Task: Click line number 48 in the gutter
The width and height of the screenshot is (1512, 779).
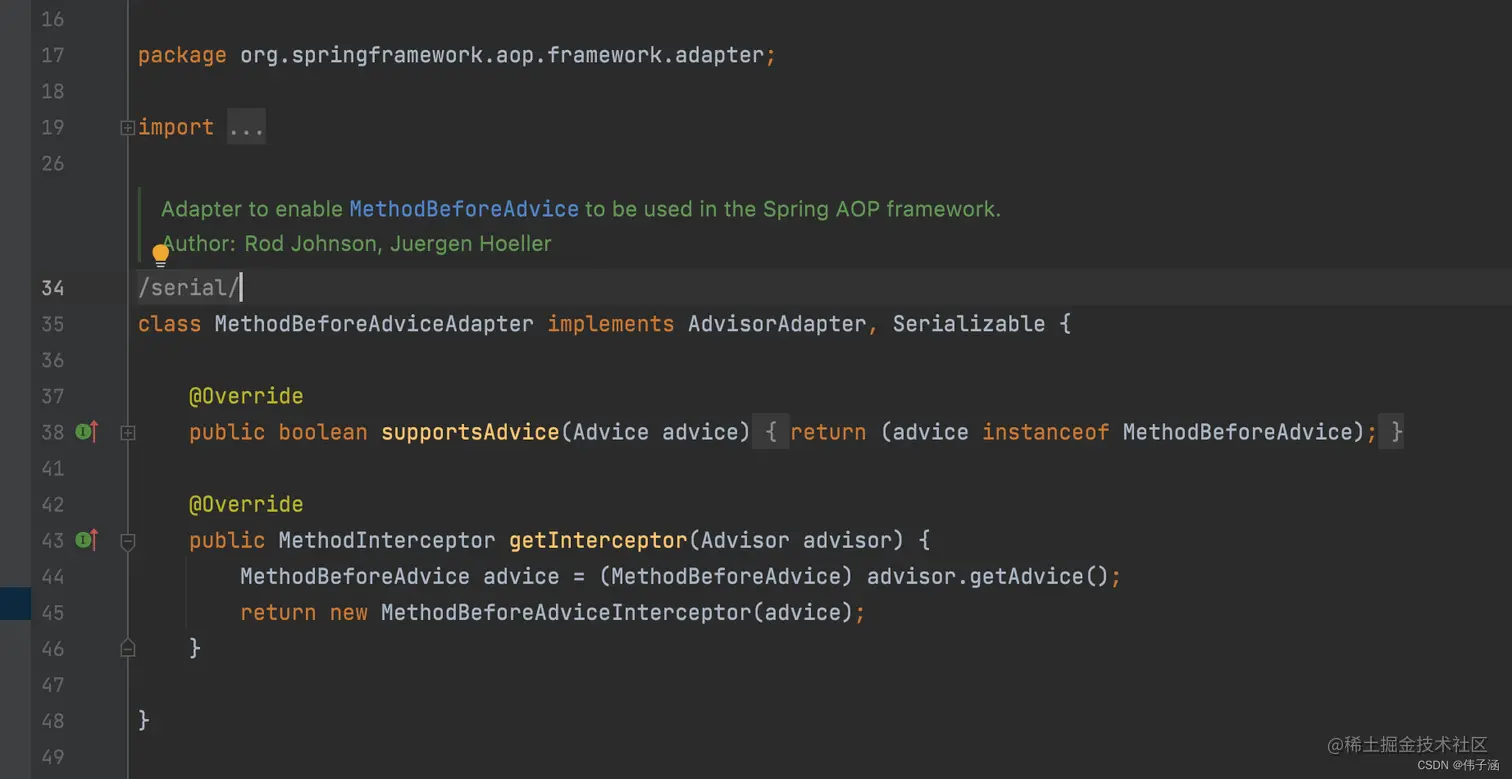Action: click(x=53, y=720)
